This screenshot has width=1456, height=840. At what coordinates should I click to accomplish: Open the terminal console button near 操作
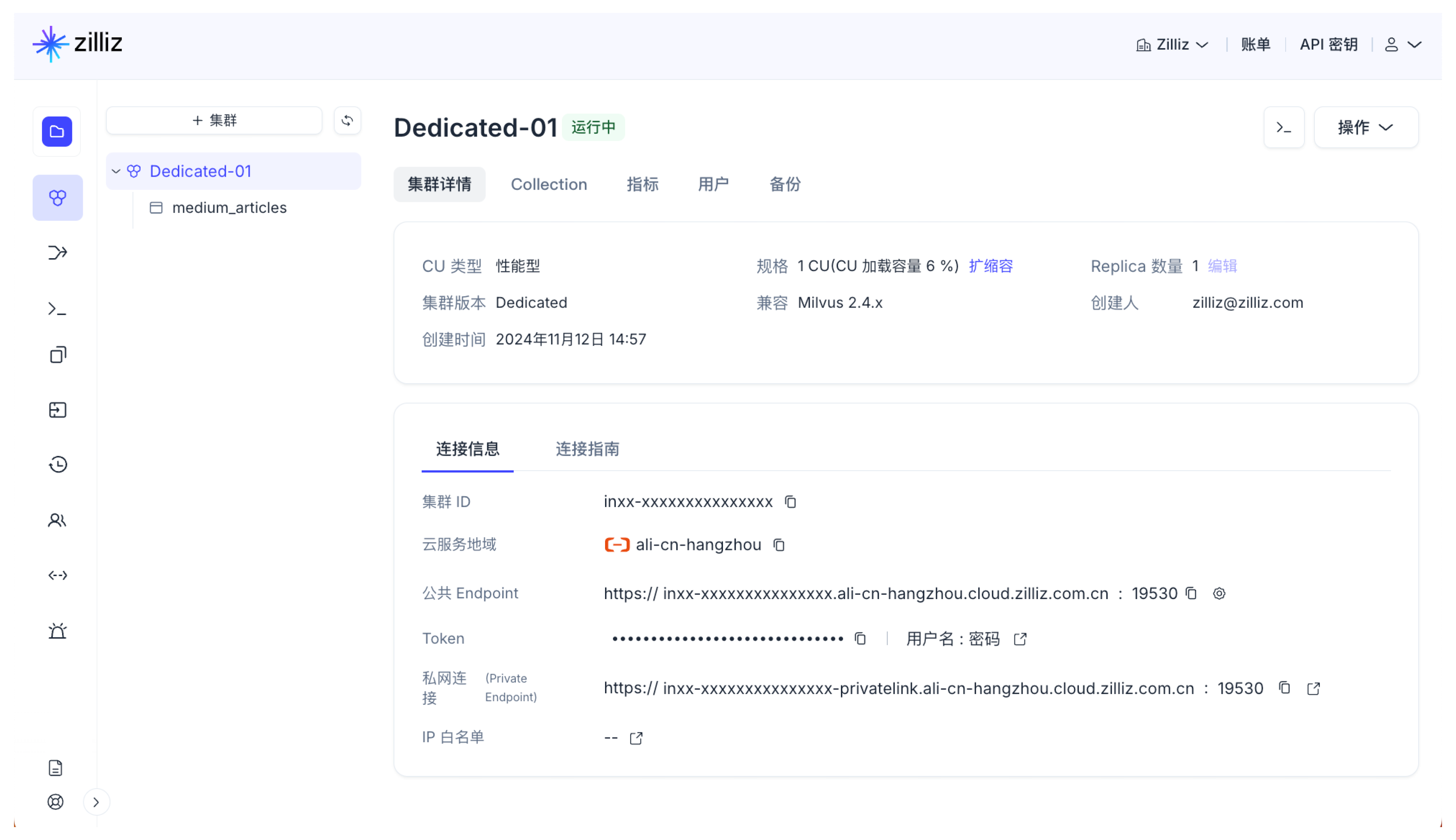click(1284, 127)
